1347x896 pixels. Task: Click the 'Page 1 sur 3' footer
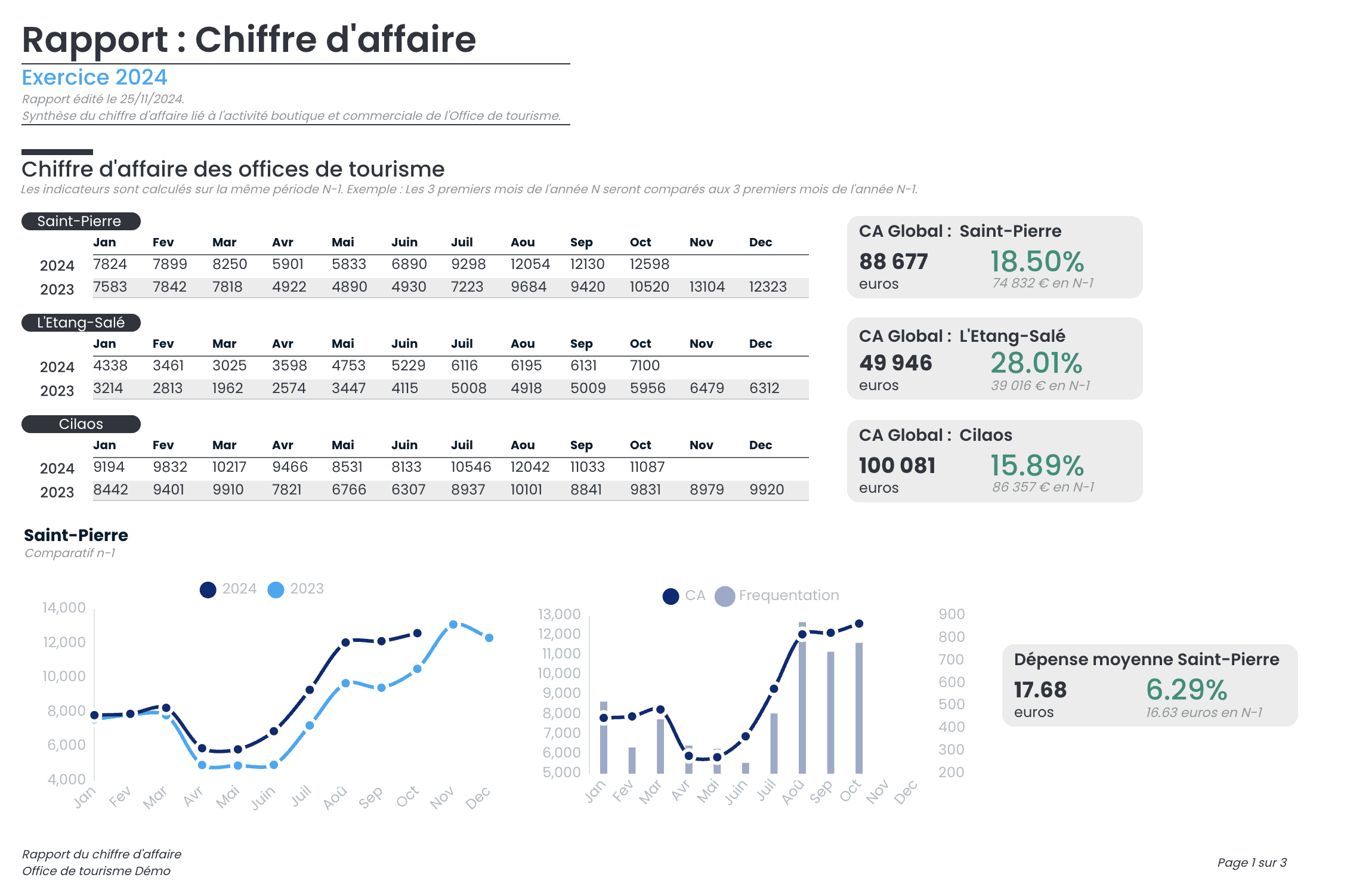pos(1252,863)
